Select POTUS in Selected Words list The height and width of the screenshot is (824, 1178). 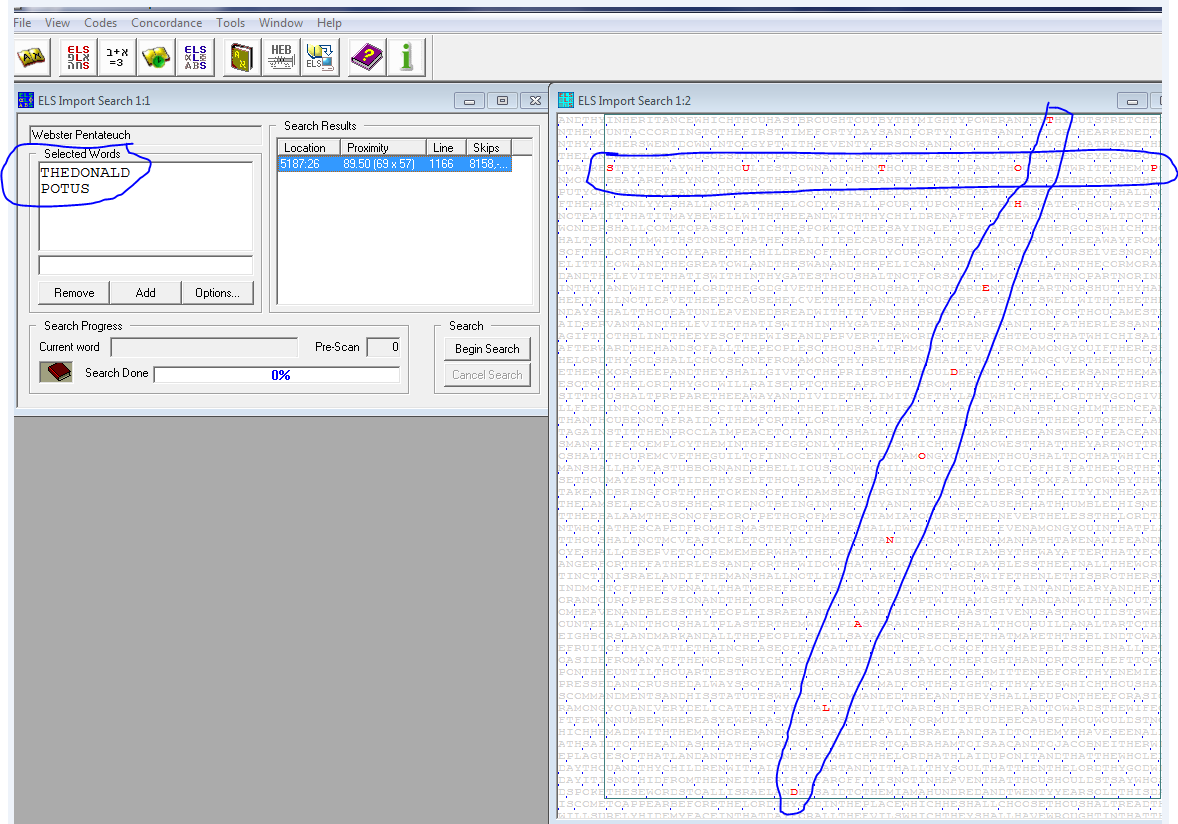pyautogui.click(x=65, y=189)
